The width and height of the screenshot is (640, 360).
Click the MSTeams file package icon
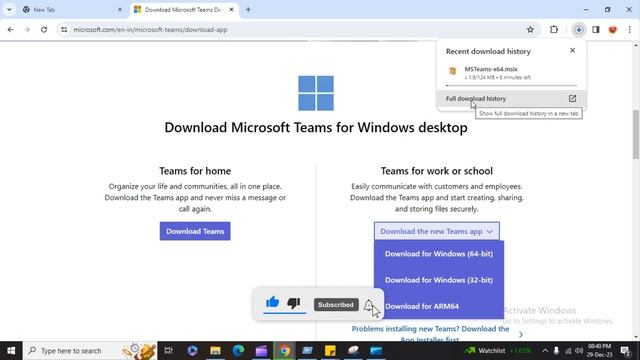click(453, 71)
